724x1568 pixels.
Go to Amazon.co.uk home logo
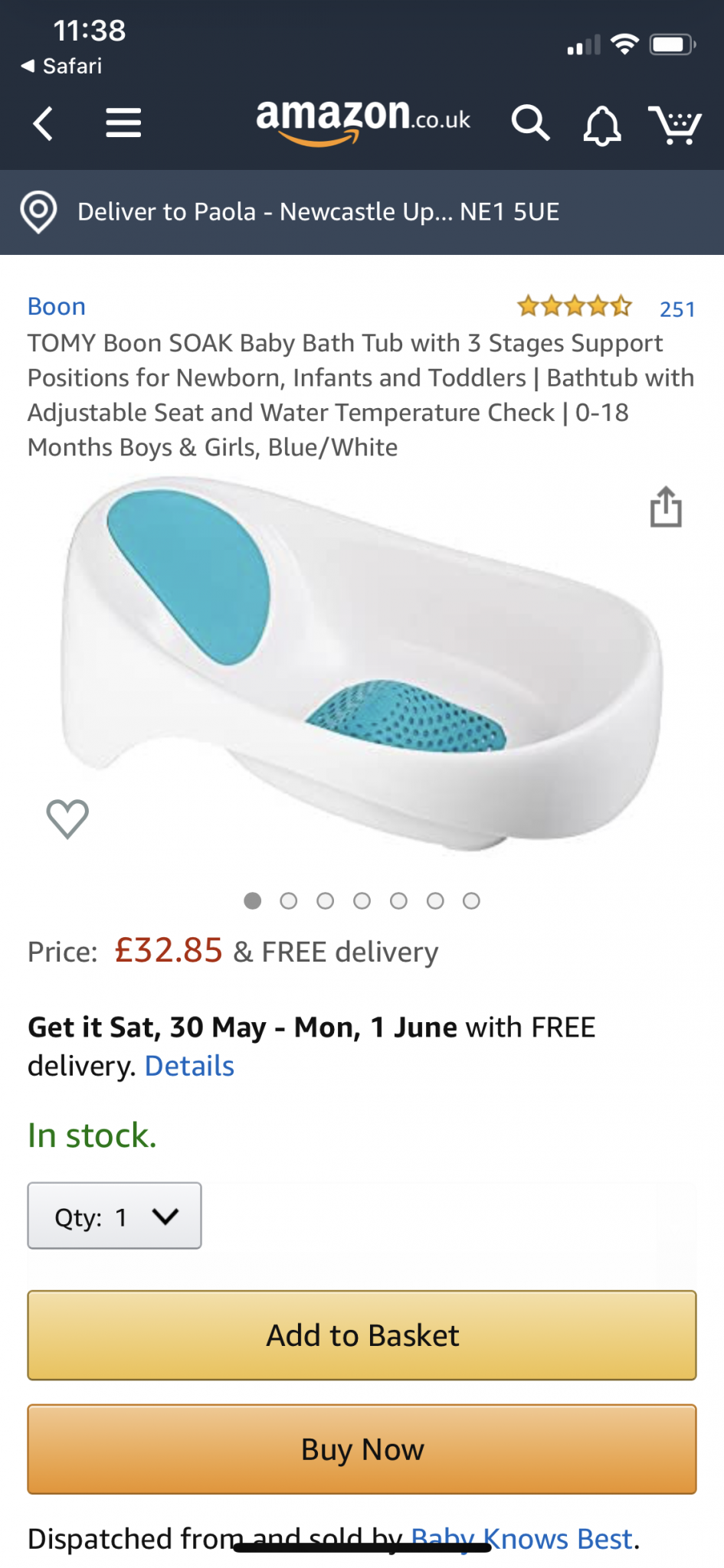click(x=362, y=120)
